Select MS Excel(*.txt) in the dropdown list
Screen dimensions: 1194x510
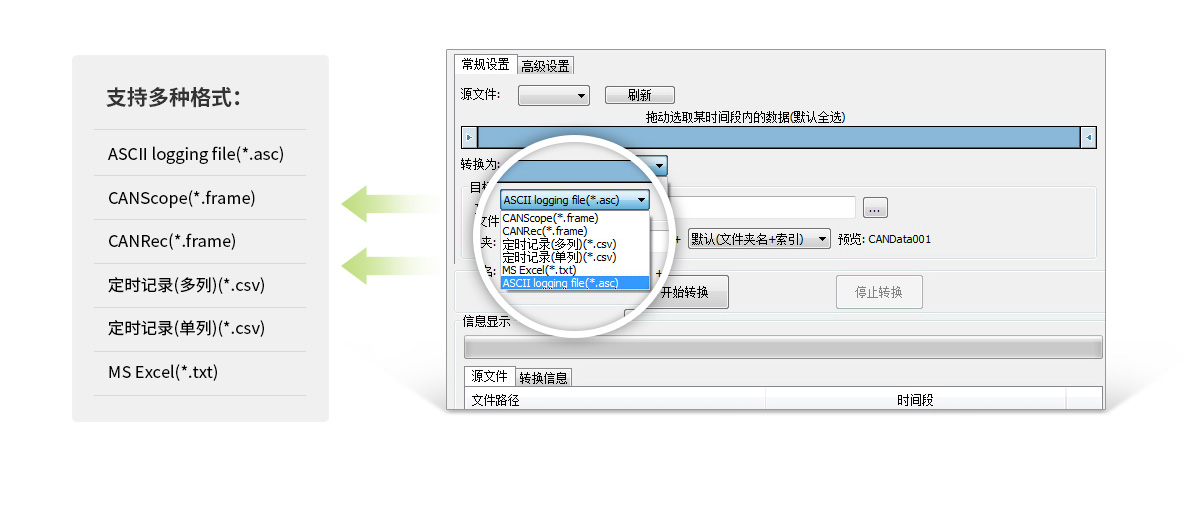(539, 270)
